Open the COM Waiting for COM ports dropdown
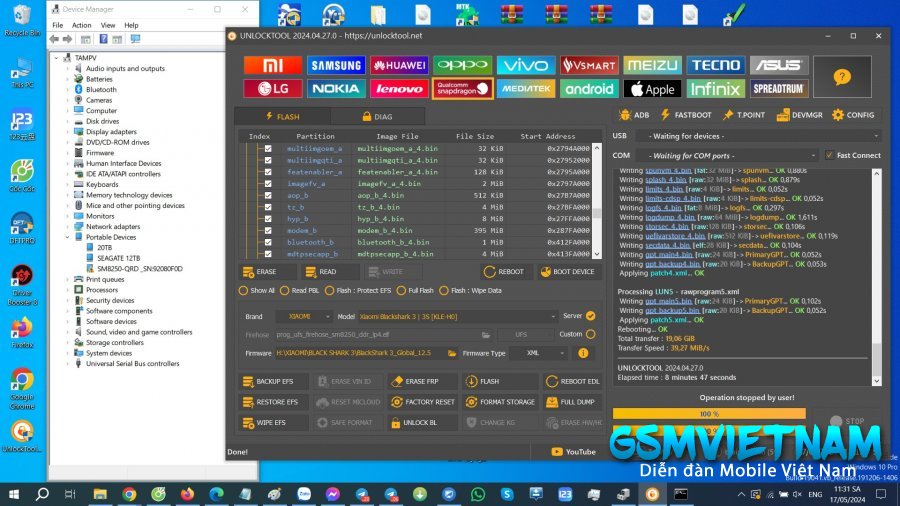This screenshot has width=900, height=506. coord(729,155)
